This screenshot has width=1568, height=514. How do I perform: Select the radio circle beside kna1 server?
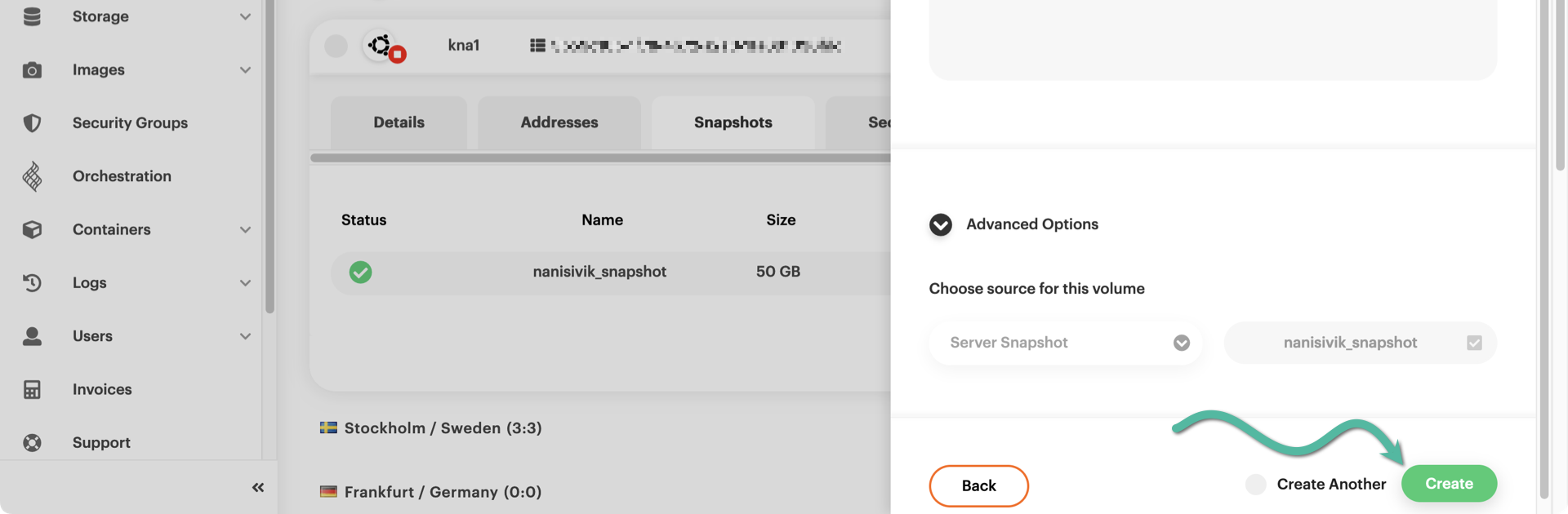[336, 46]
